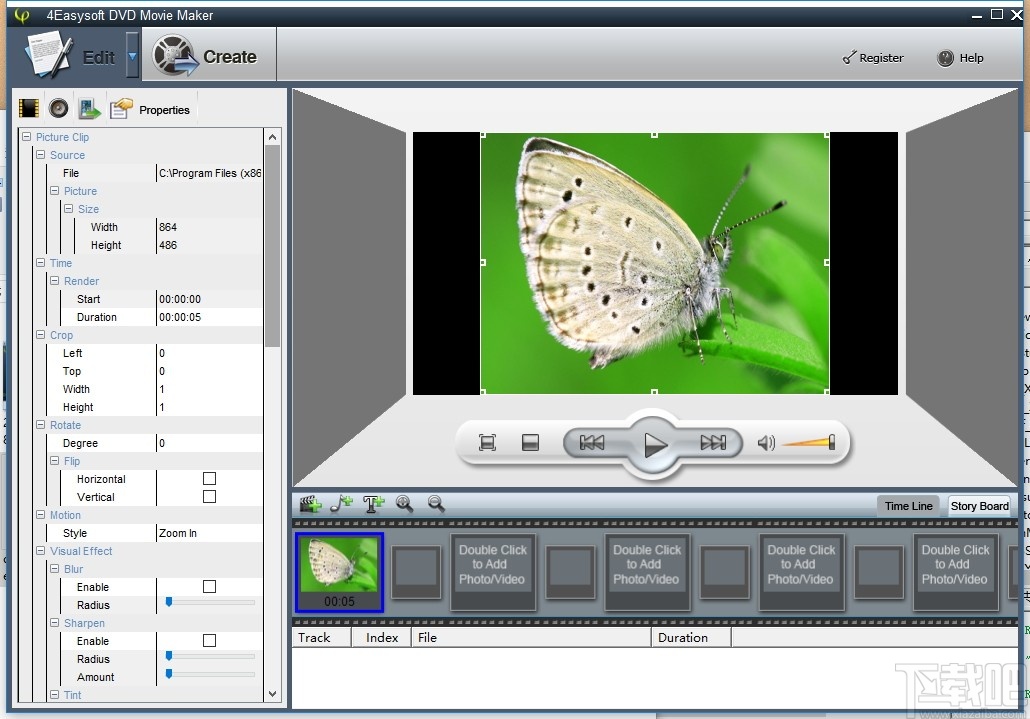Click the add audio icon on timeline toolbar
Screen dimensions: 1030x719
point(341,503)
